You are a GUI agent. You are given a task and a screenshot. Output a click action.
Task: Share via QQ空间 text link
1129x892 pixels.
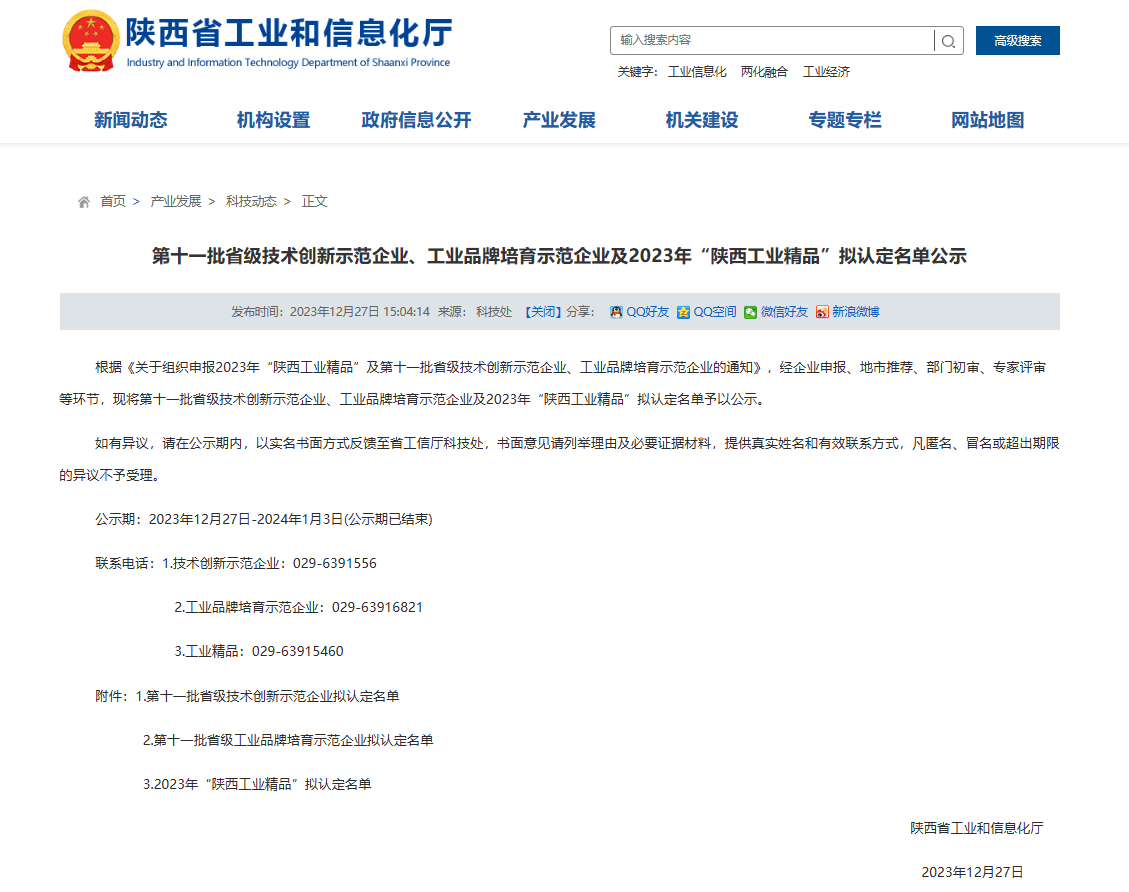(x=715, y=312)
